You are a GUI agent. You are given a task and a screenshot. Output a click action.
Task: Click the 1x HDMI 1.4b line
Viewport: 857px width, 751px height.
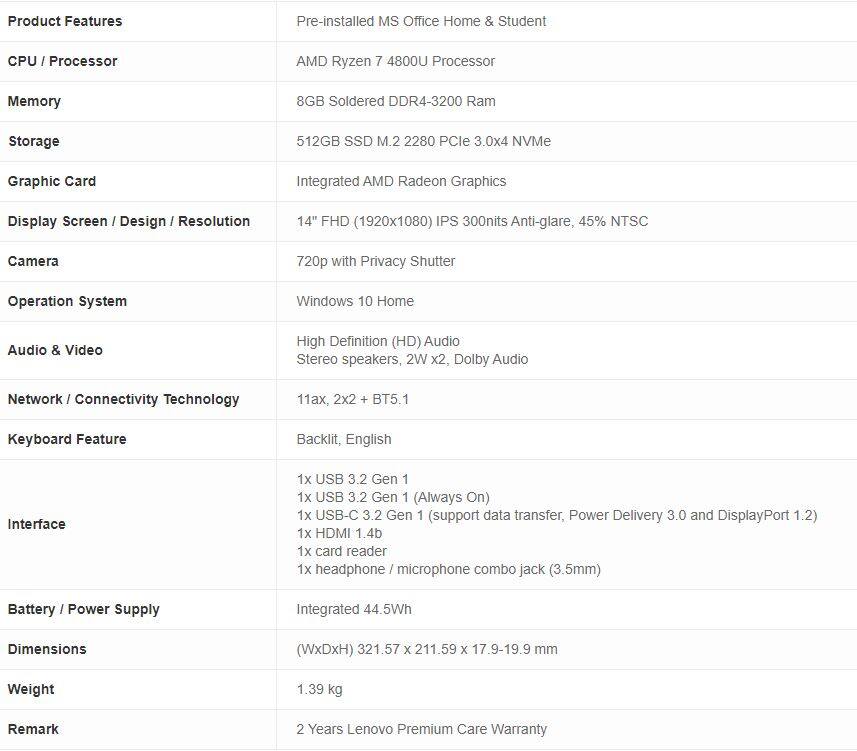click(341, 533)
